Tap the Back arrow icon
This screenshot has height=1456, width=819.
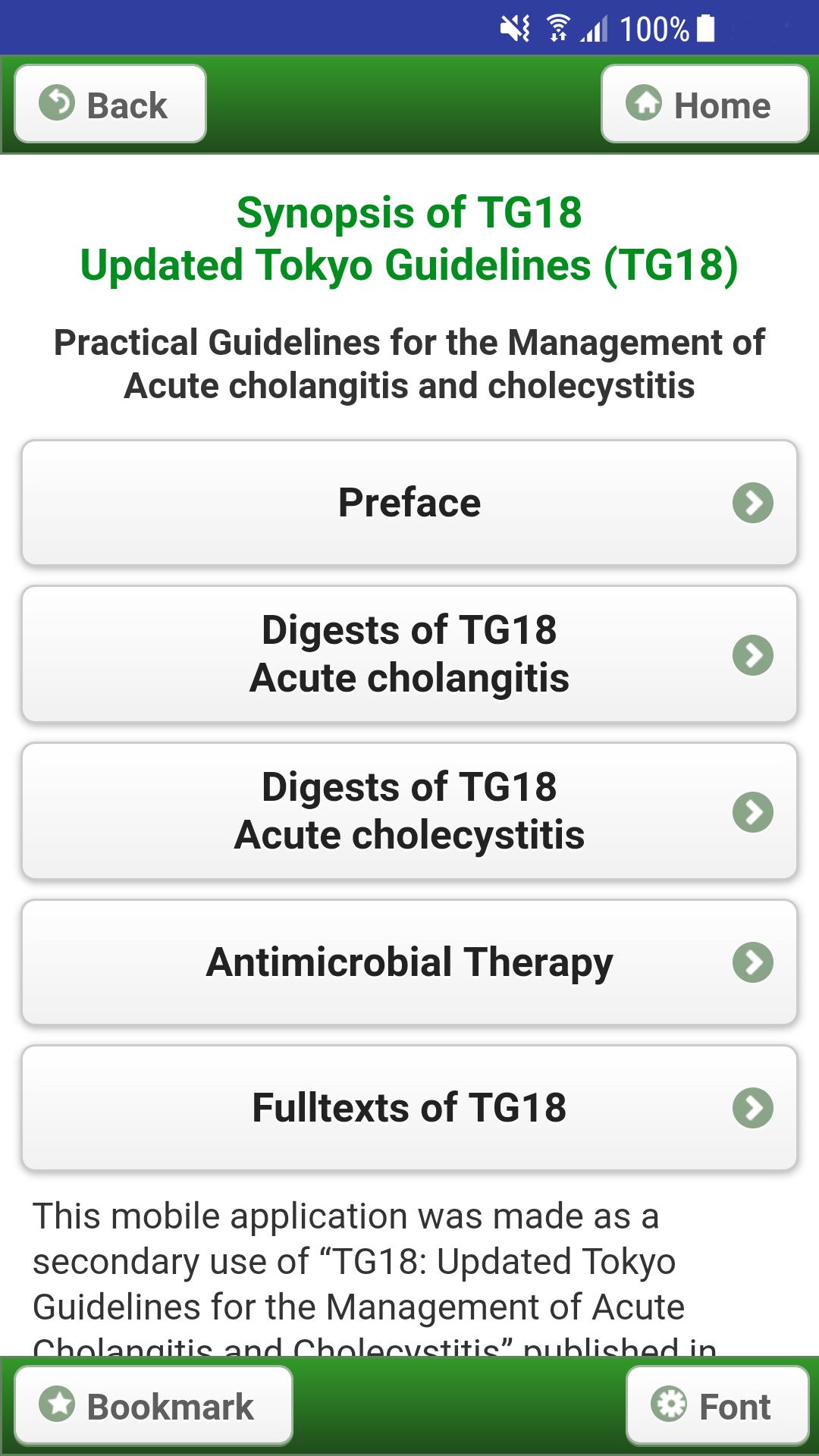pyautogui.click(x=57, y=103)
